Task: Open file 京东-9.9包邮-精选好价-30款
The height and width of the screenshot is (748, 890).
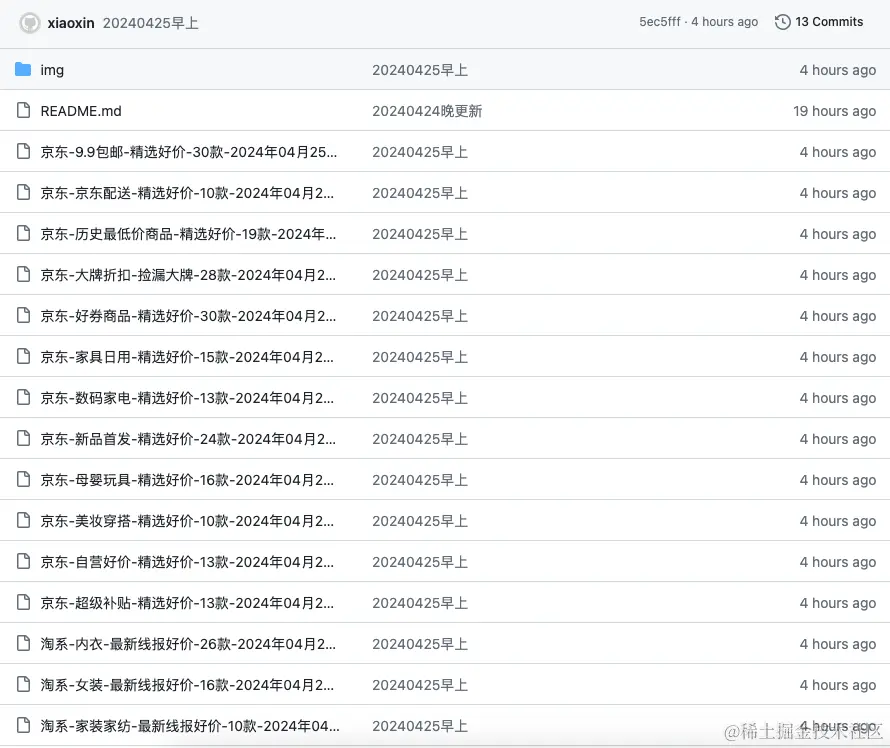Action: pyautogui.click(x=188, y=152)
